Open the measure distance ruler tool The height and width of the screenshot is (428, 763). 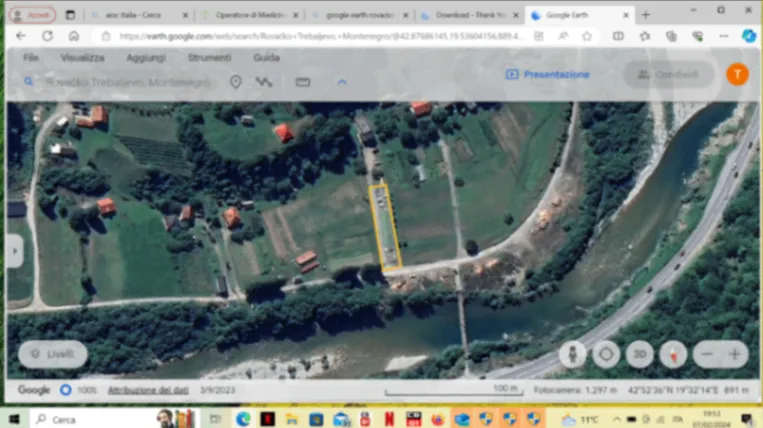point(303,82)
